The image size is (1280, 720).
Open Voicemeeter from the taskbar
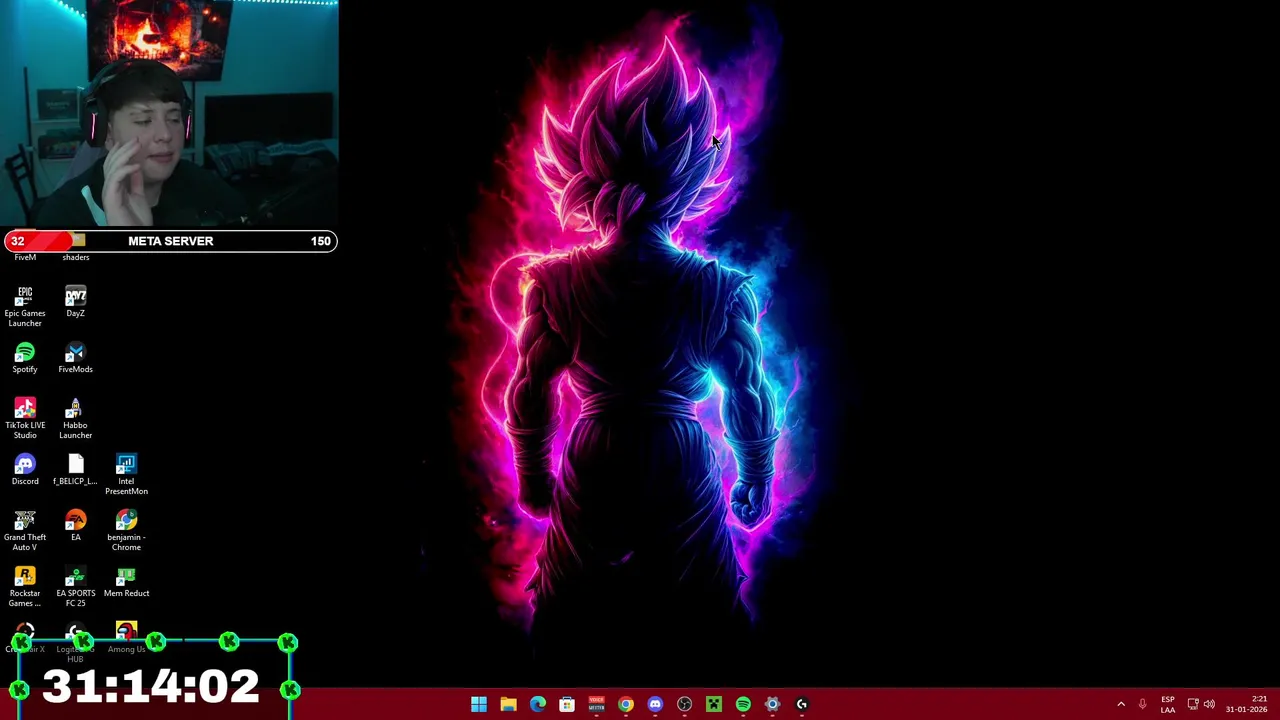coord(596,704)
